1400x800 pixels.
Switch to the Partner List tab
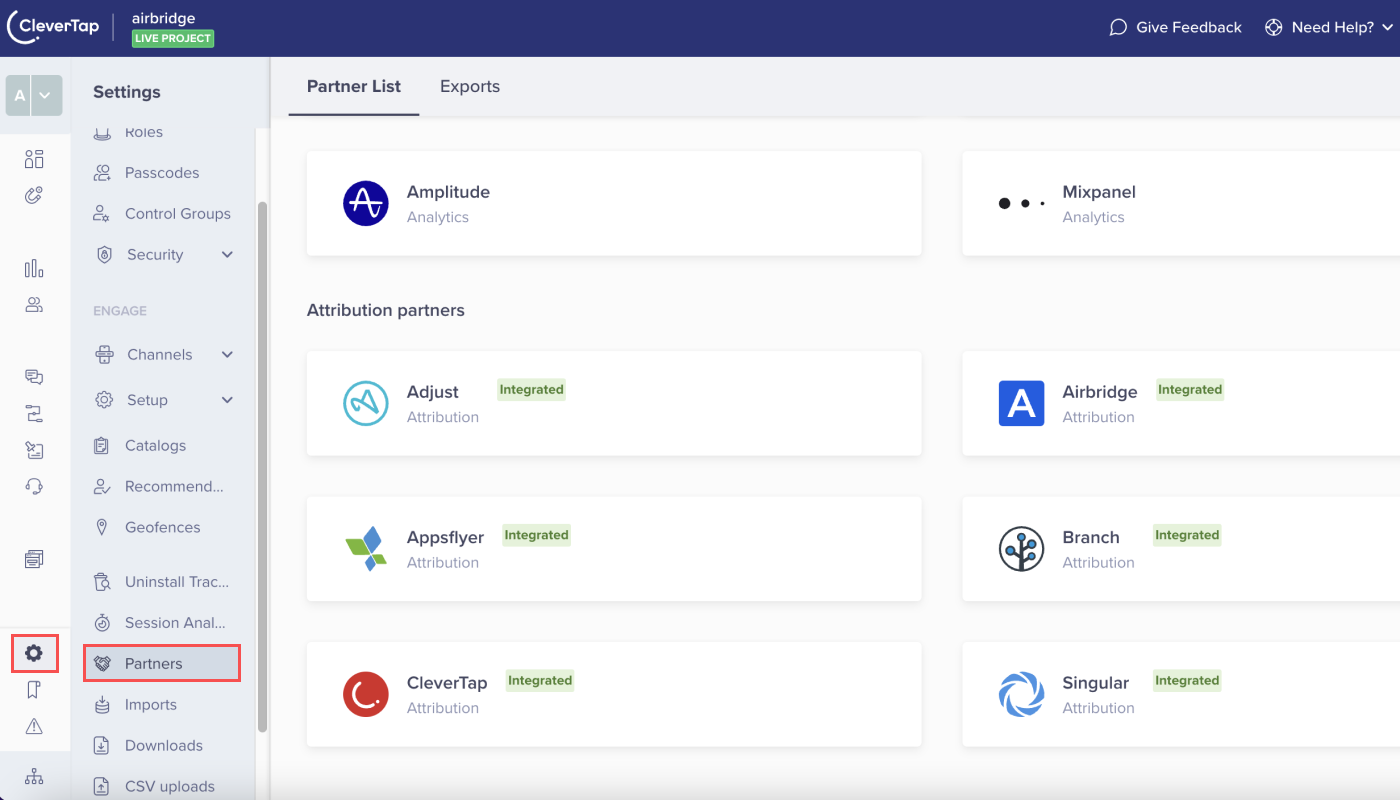tap(354, 86)
